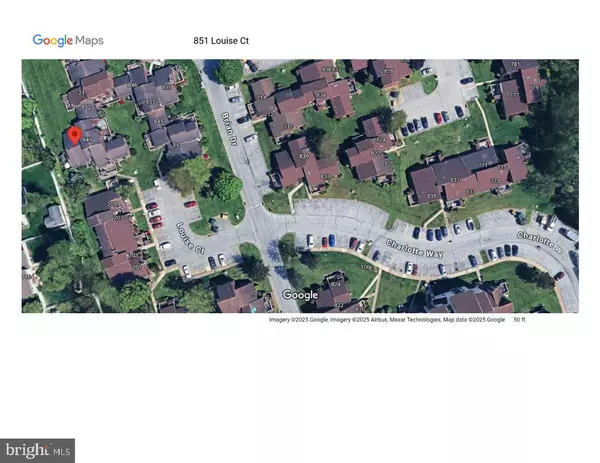Click the 50 ft map scale indicator
Image resolution: width=600 pixels, height=463 pixels.
[x=519, y=320]
